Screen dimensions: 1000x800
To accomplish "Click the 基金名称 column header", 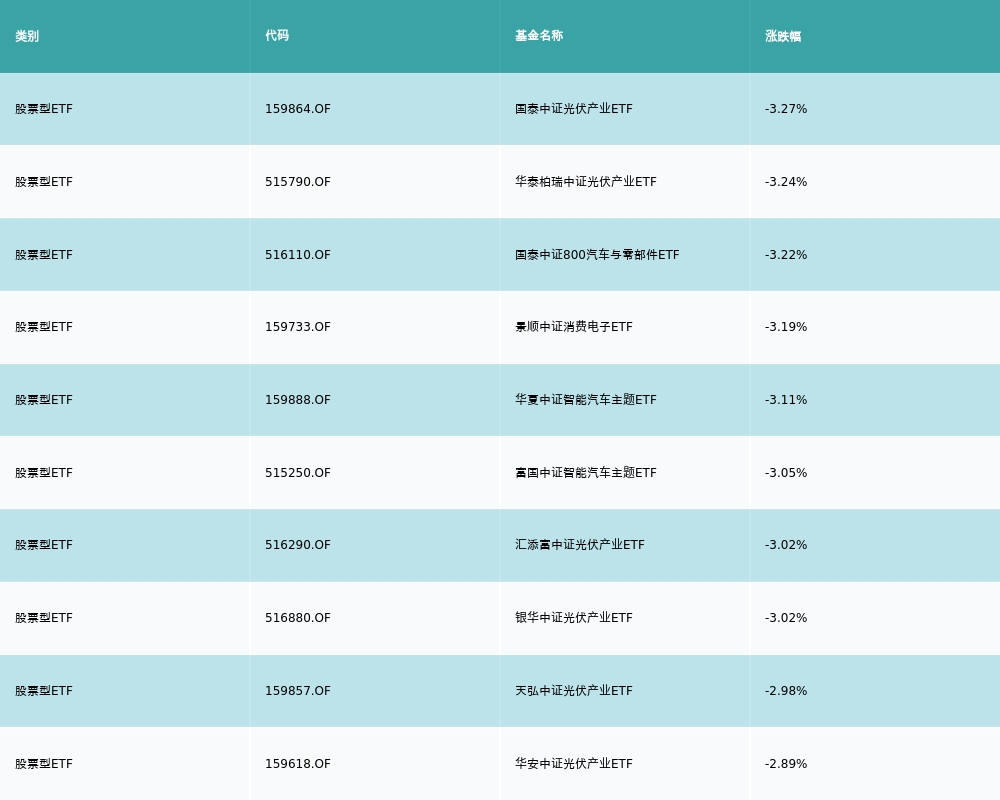I will click(539, 36).
